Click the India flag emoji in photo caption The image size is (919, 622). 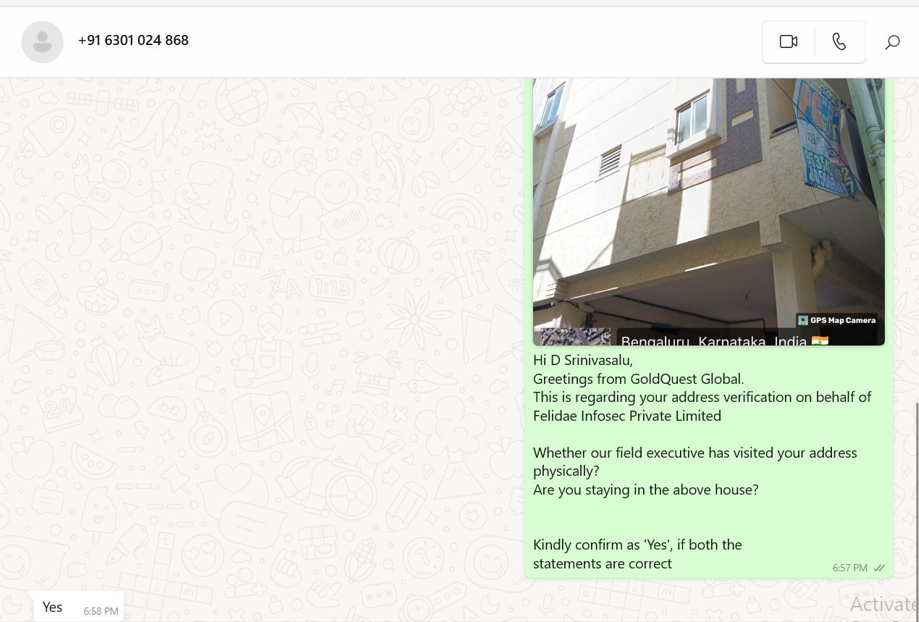pyautogui.click(x=820, y=340)
